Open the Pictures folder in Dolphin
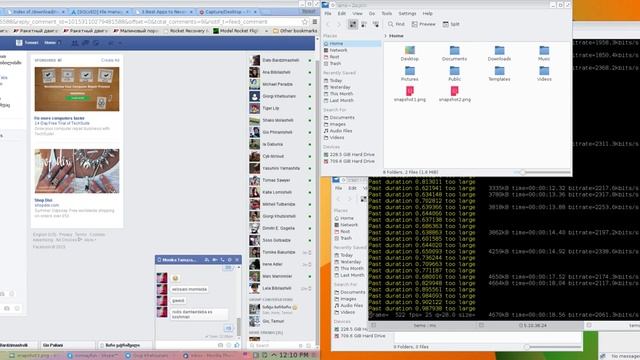The width and height of the screenshot is (640, 360). 409,74
